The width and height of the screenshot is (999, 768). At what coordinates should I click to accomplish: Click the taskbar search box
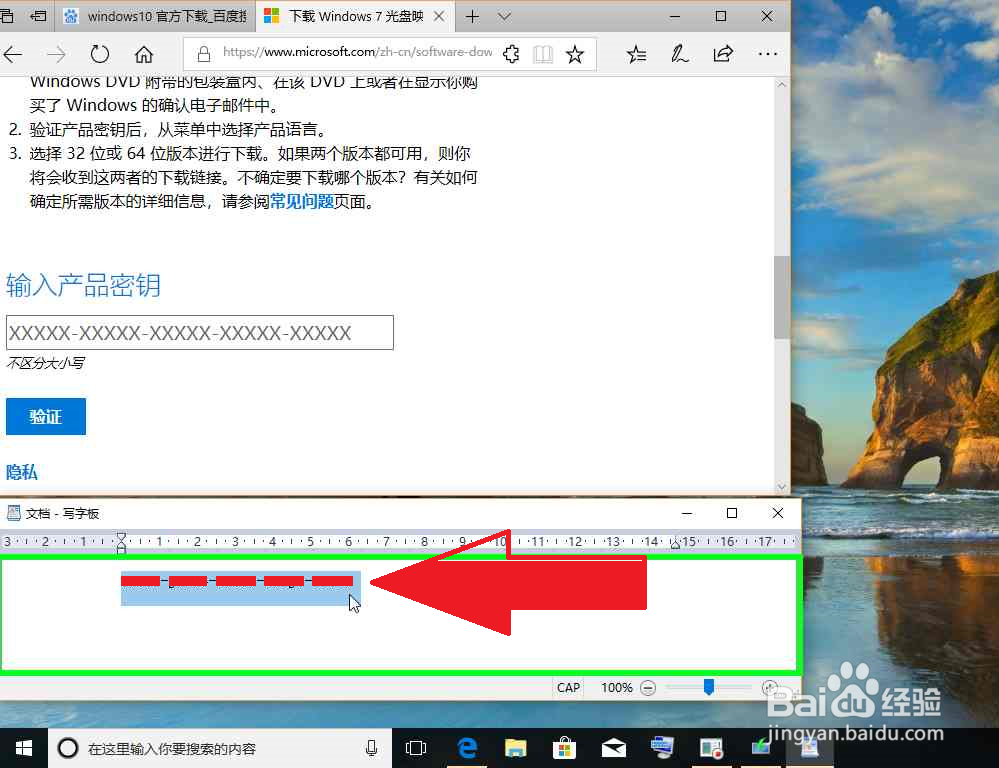(220, 748)
